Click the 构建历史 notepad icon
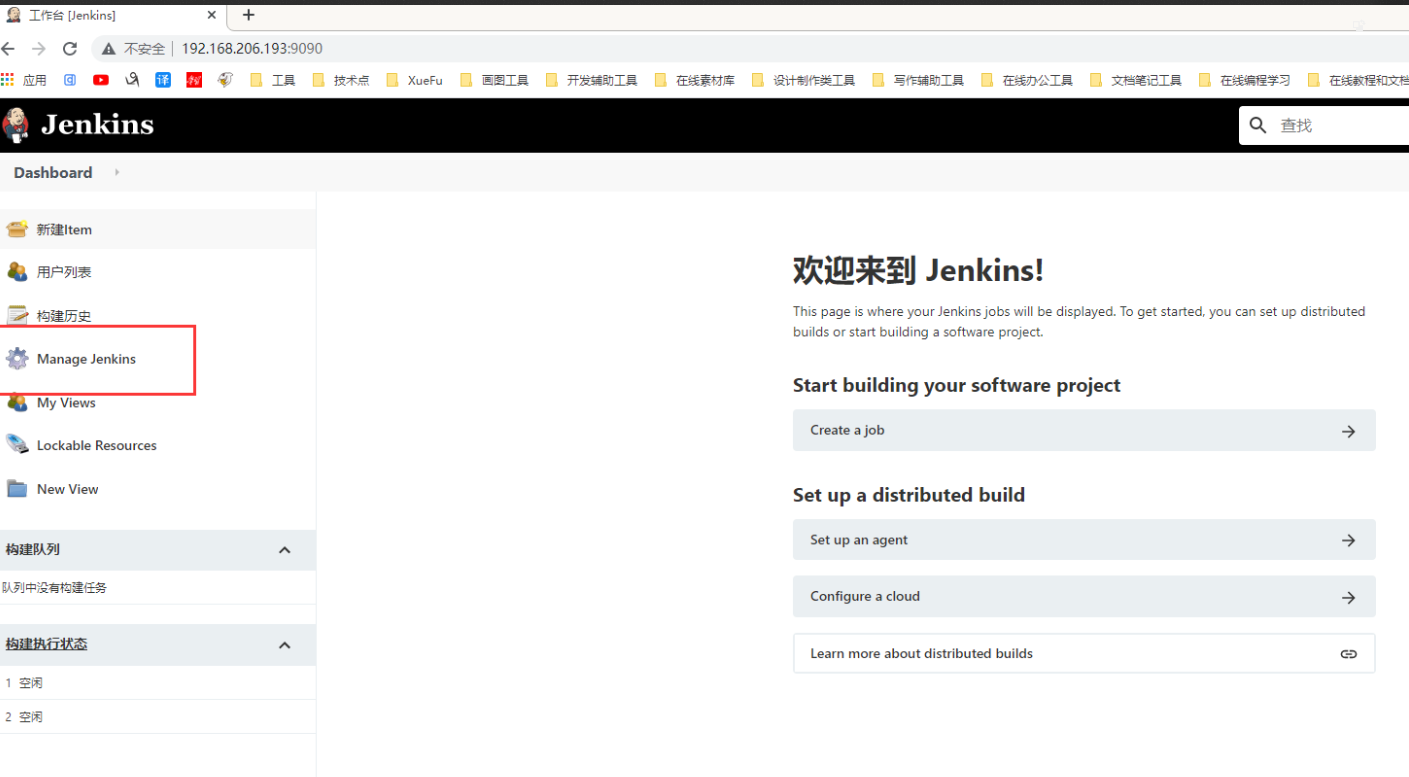The image size is (1409, 777). point(17,315)
